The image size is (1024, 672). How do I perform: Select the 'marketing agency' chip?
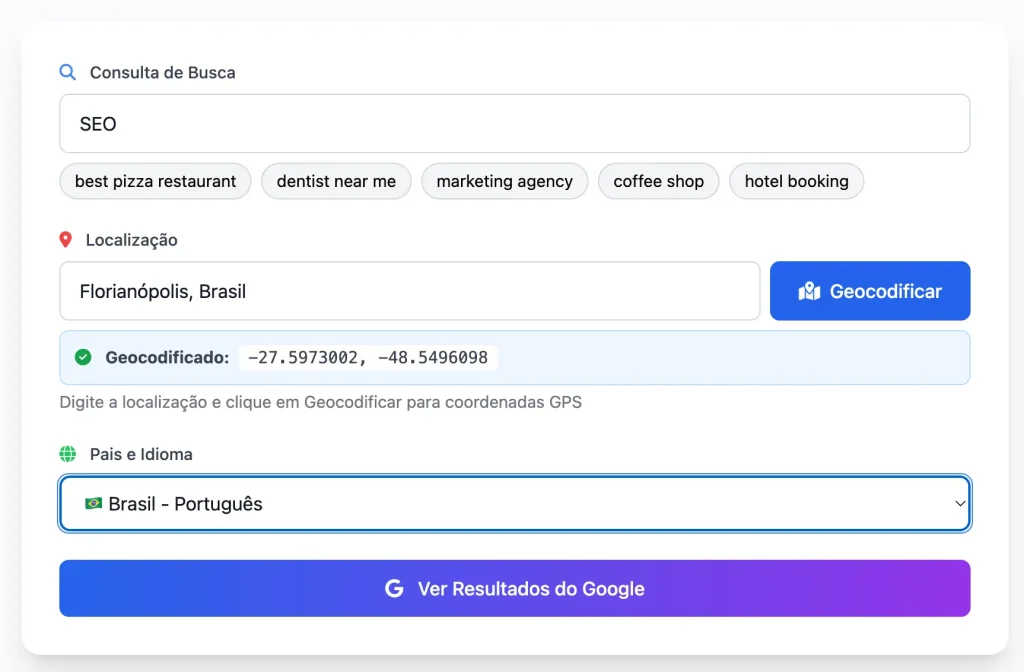tap(504, 181)
